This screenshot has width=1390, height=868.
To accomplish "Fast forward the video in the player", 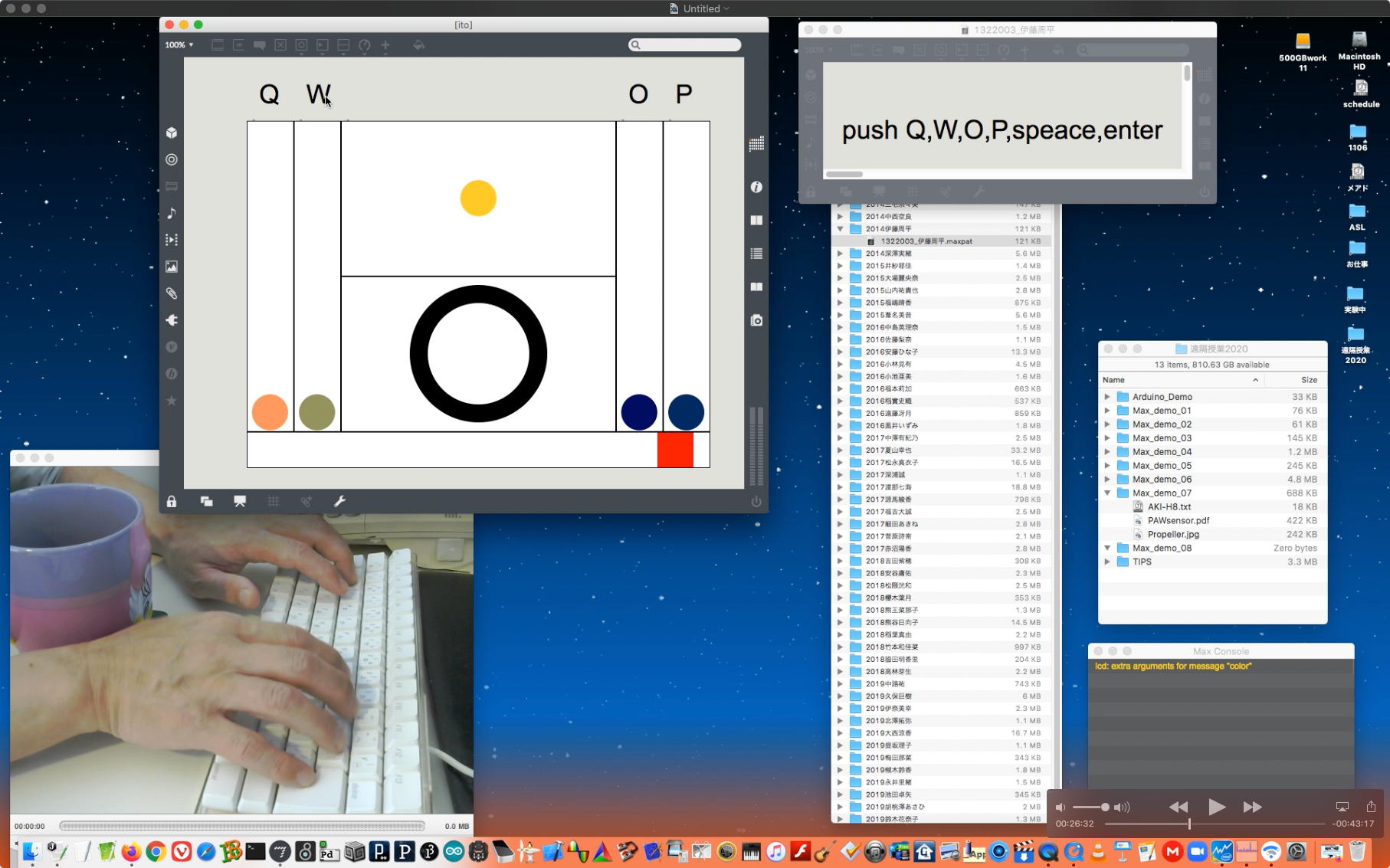I will [1252, 807].
